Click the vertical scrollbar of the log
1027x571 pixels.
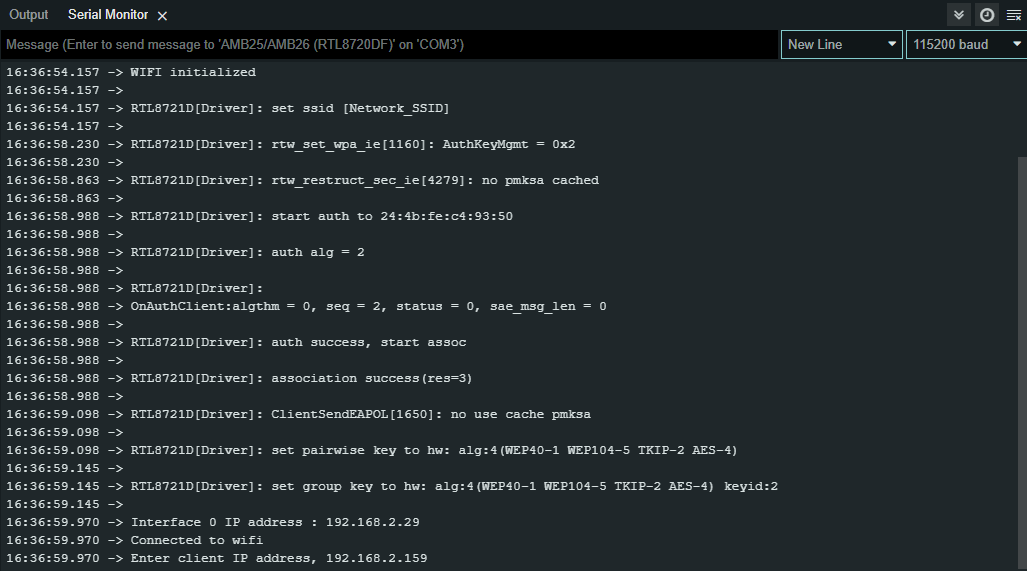pyautogui.click(x=1021, y=350)
